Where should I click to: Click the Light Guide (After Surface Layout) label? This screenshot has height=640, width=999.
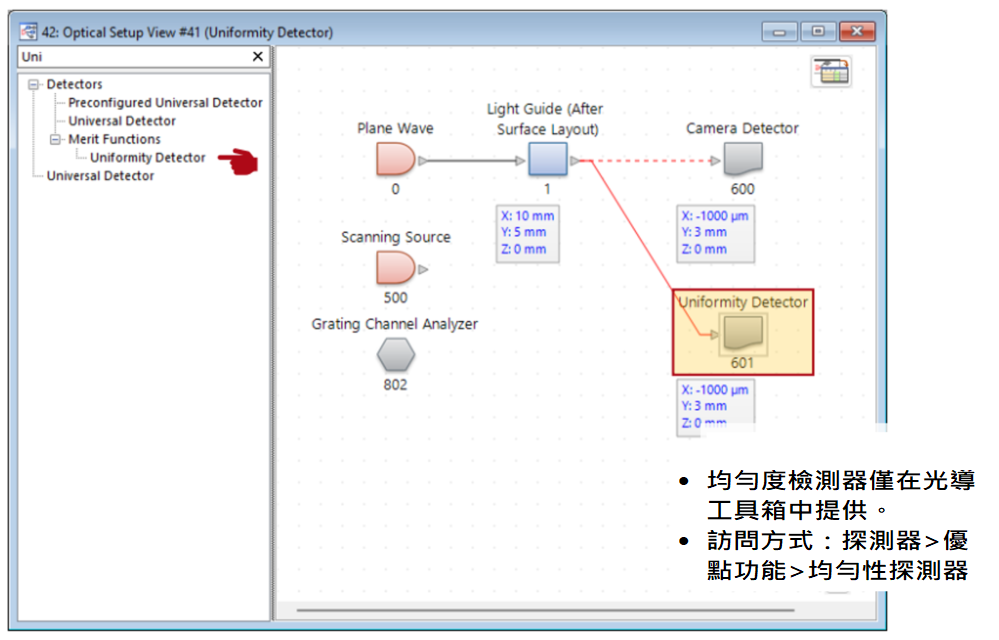pyautogui.click(x=547, y=119)
